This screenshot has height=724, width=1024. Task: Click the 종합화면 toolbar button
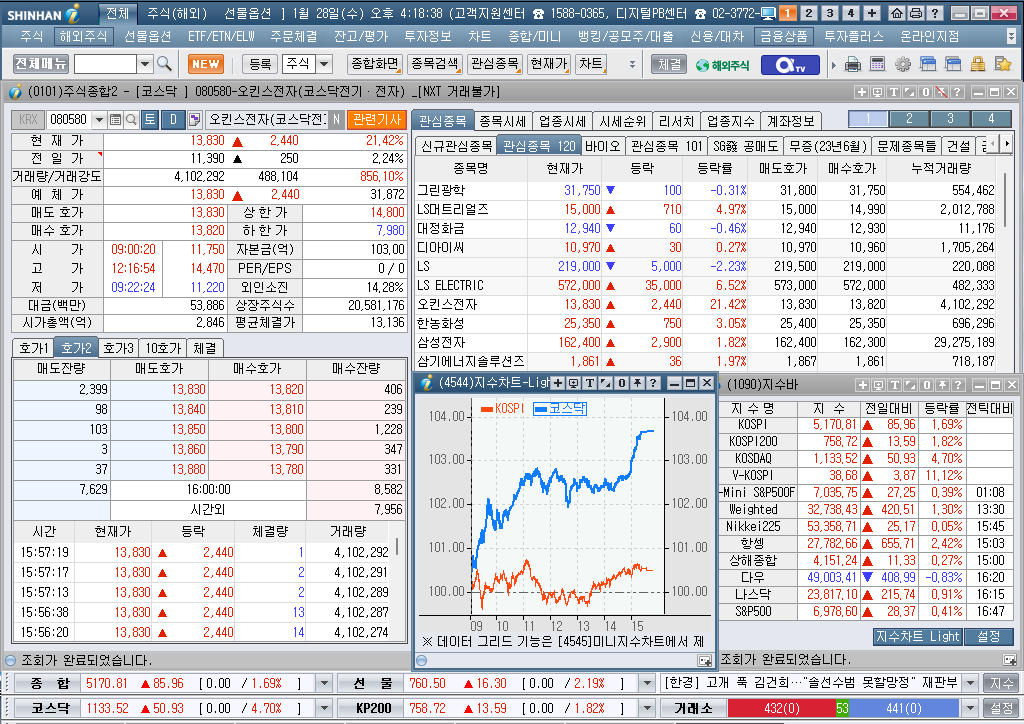point(375,64)
